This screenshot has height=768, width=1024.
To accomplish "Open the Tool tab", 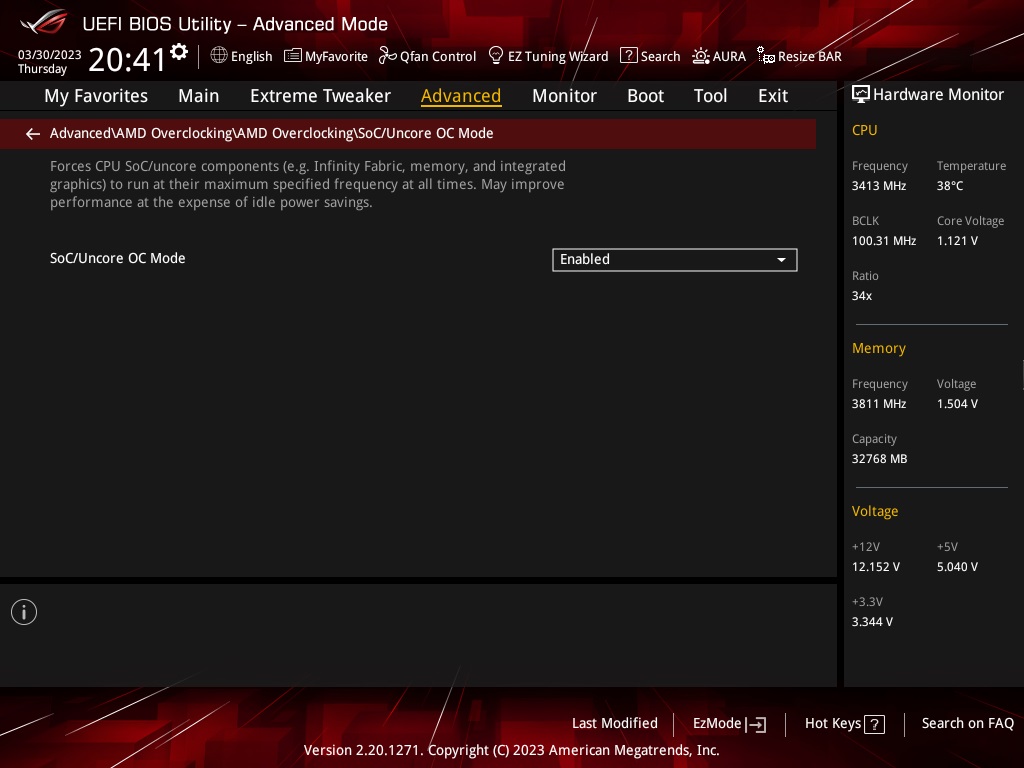I will 711,96.
